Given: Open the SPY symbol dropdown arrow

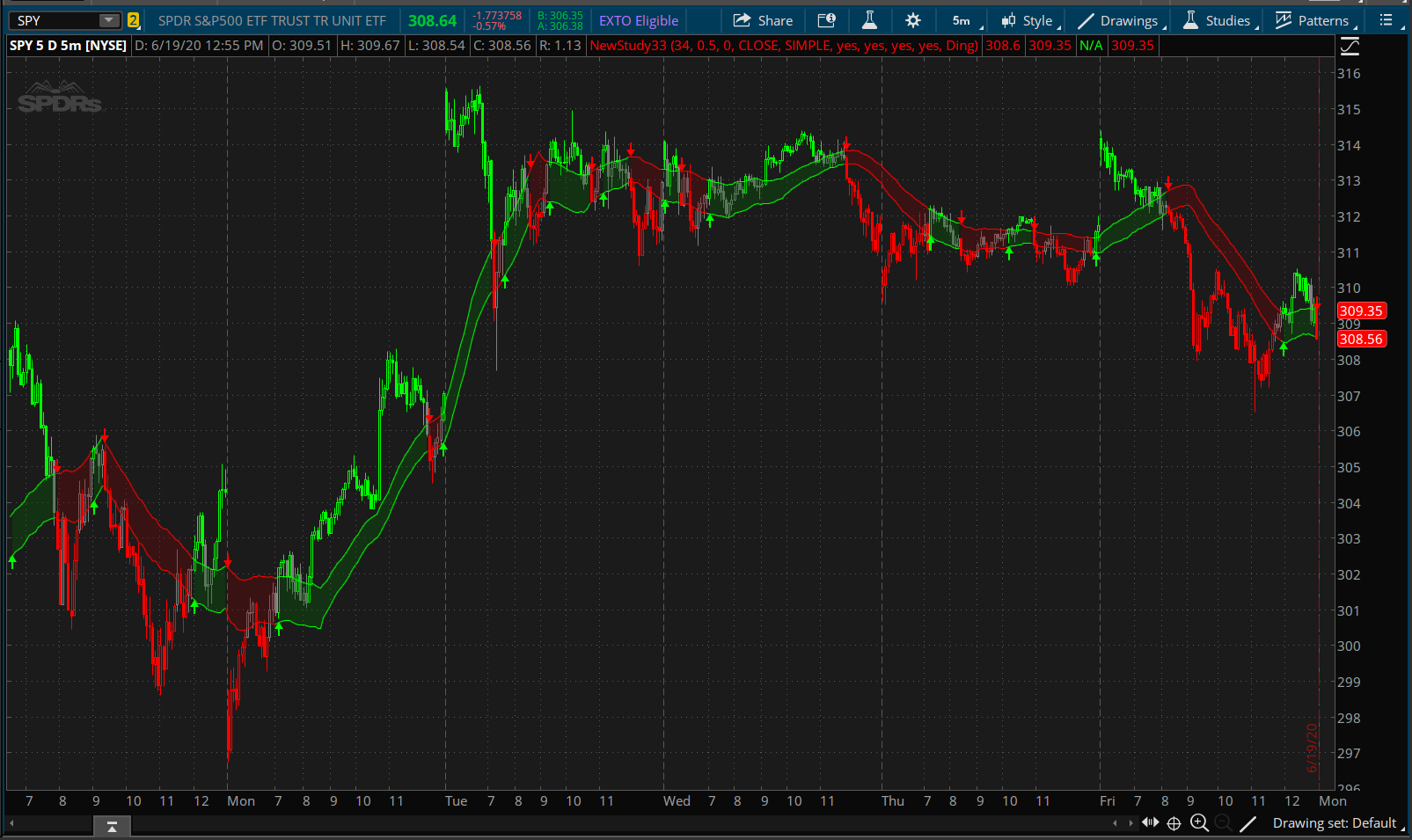Looking at the screenshot, I should [108, 20].
